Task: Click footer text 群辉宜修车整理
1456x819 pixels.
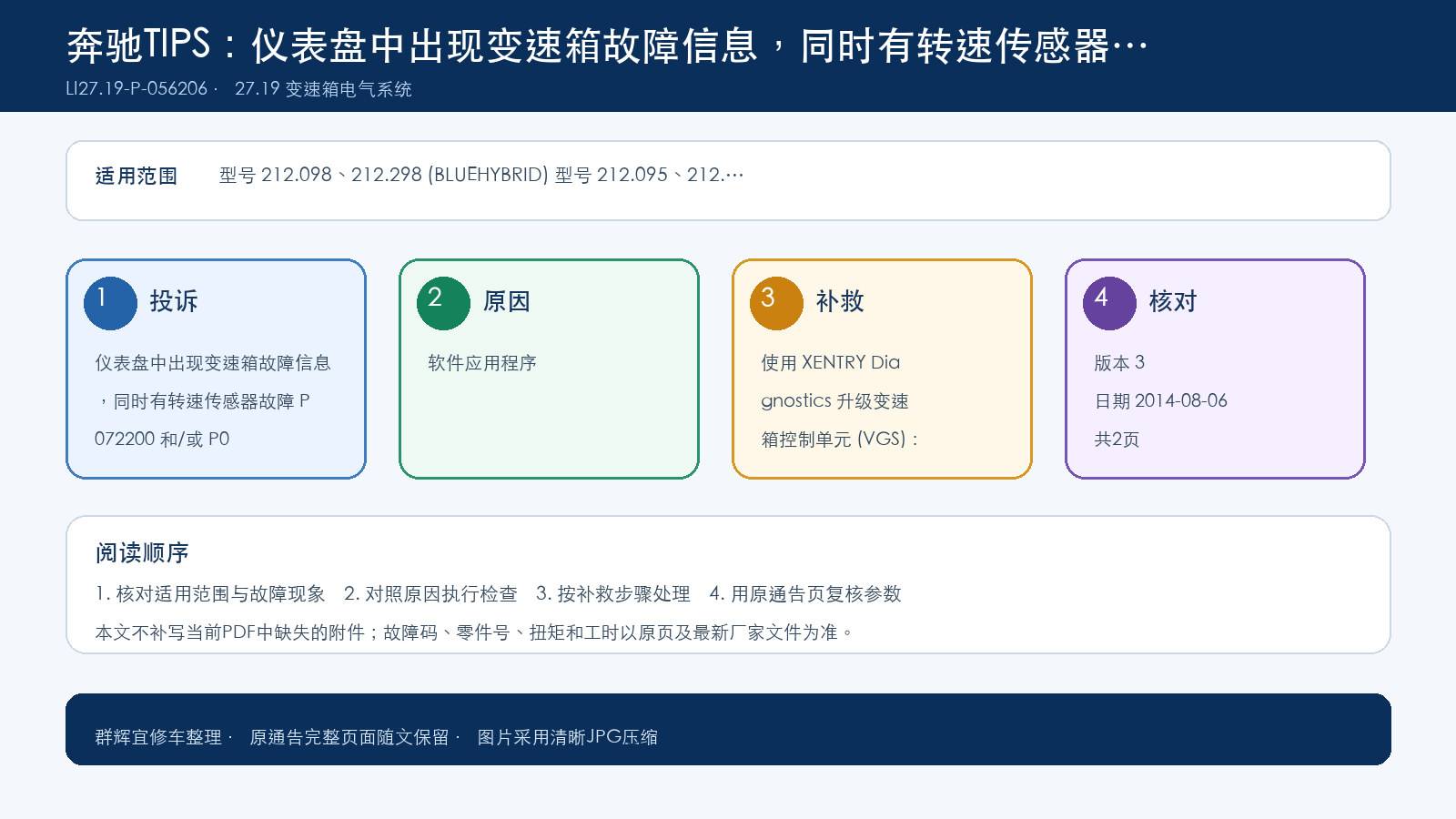Action: [158, 737]
